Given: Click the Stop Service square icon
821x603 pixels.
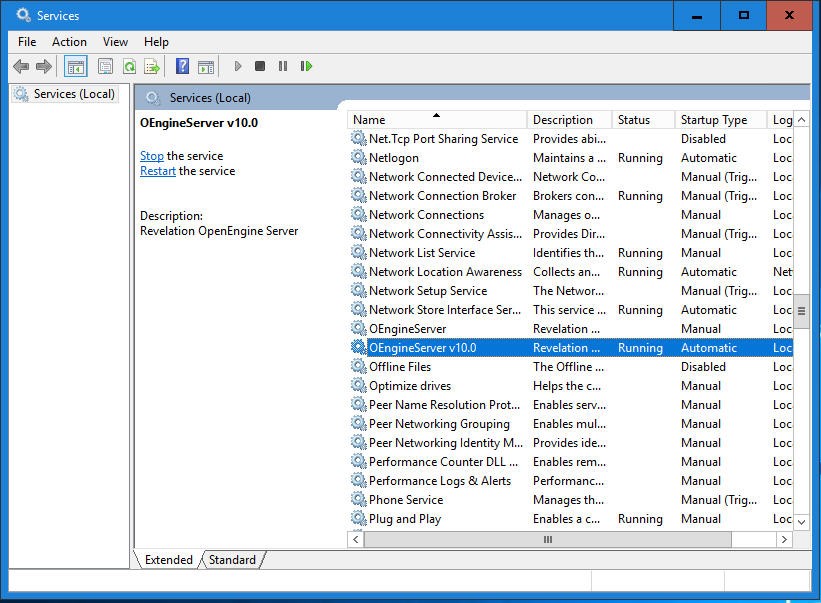Looking at the screenshot, I should (x=260, y=66).
